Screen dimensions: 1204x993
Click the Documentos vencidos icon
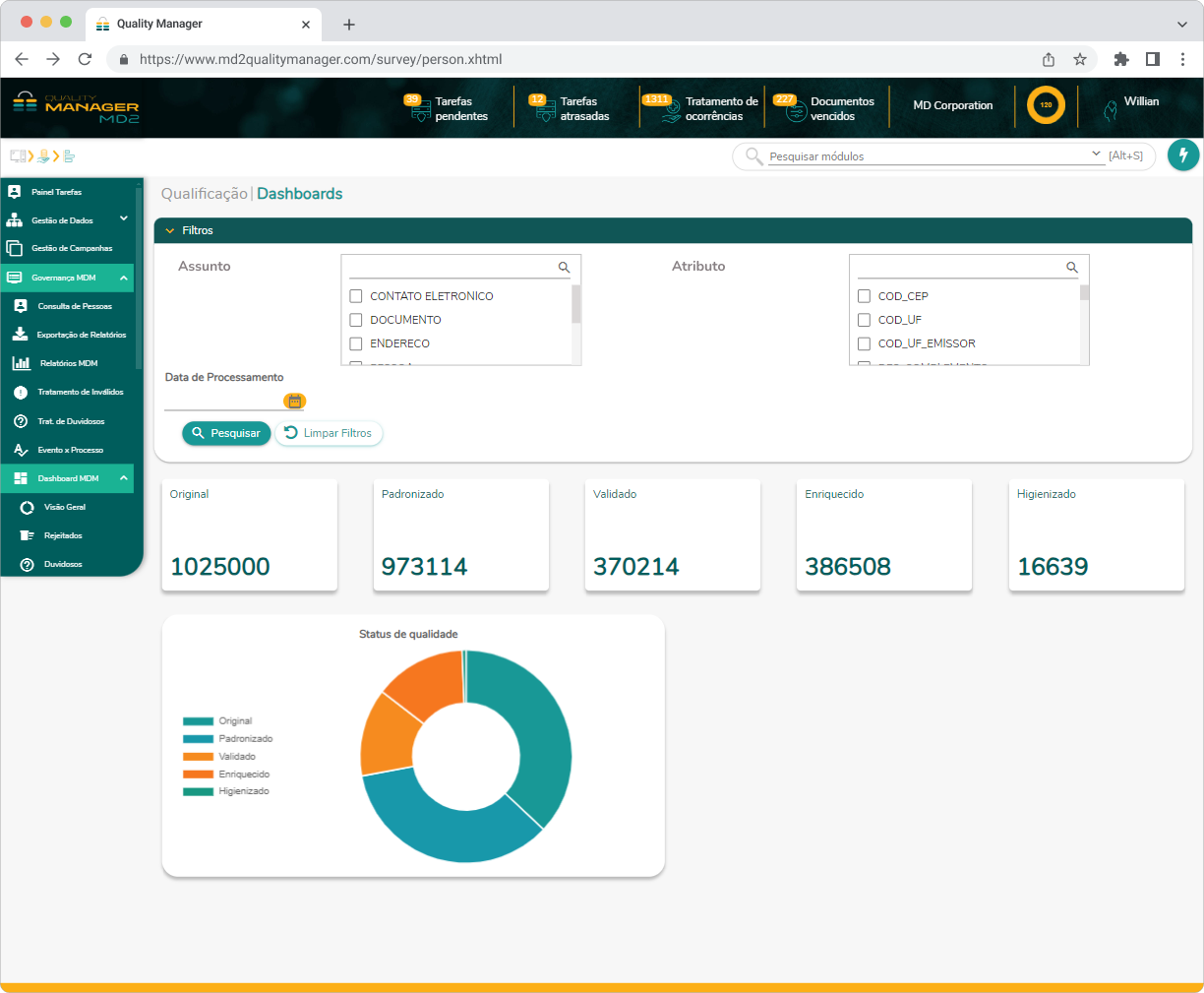pos(795,111)
